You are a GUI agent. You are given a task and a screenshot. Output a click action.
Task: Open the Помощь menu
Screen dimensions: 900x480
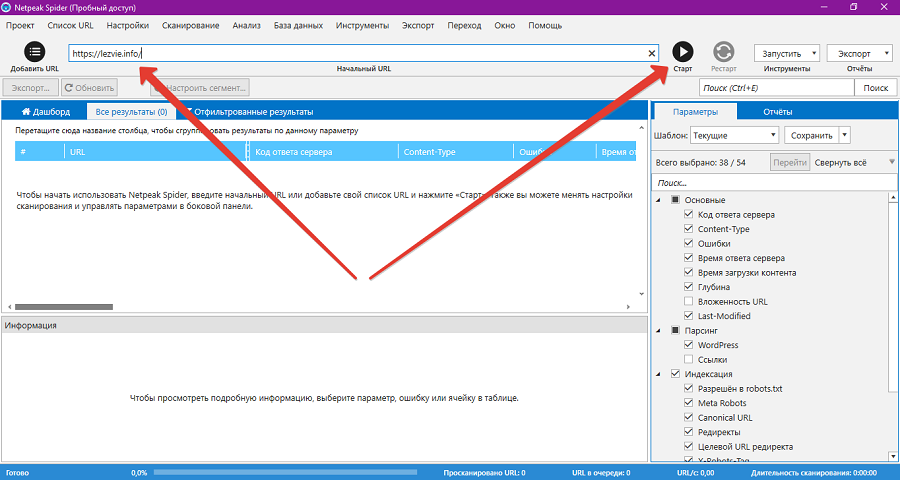pos(545,25)
